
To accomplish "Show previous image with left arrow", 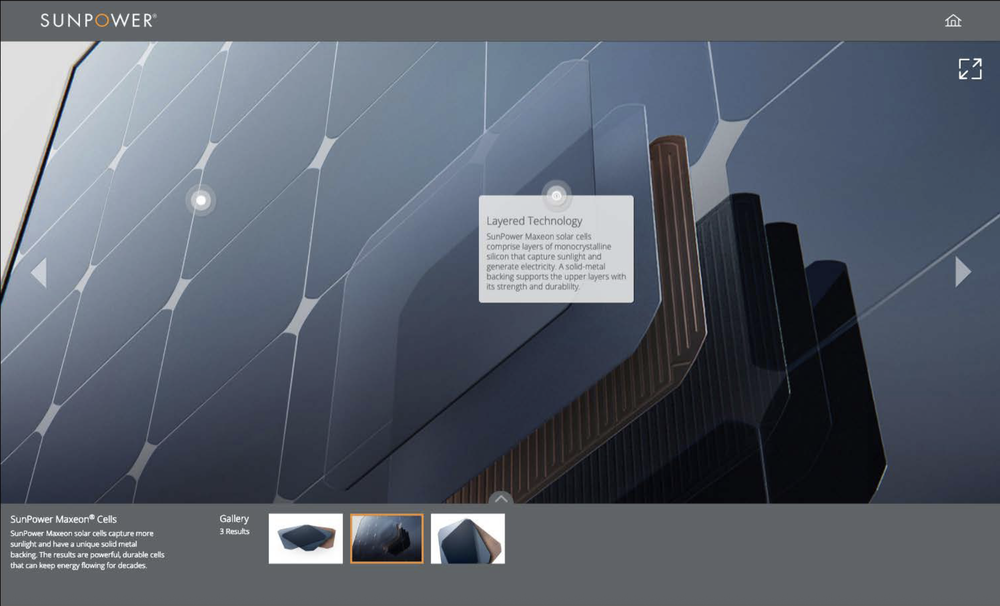I will (x=39, y=272).
